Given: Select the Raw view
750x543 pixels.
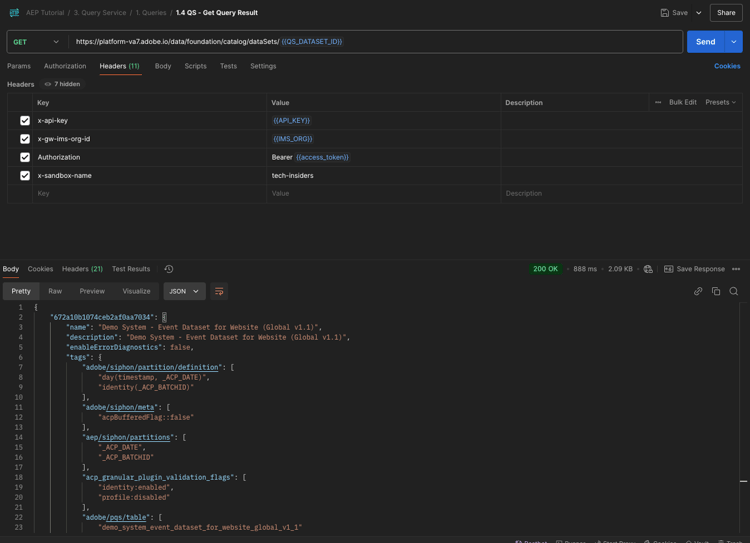Looking at the screenshot, I should [55, 291].
